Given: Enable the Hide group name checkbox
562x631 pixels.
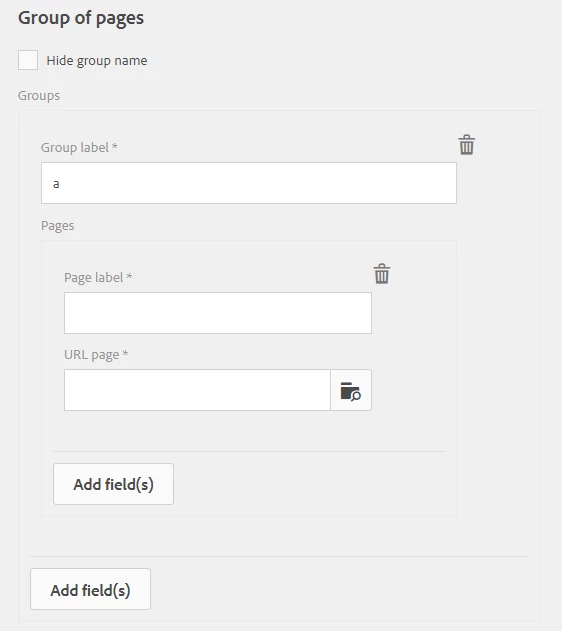Looking at the screenshot, I should (28, 60).
